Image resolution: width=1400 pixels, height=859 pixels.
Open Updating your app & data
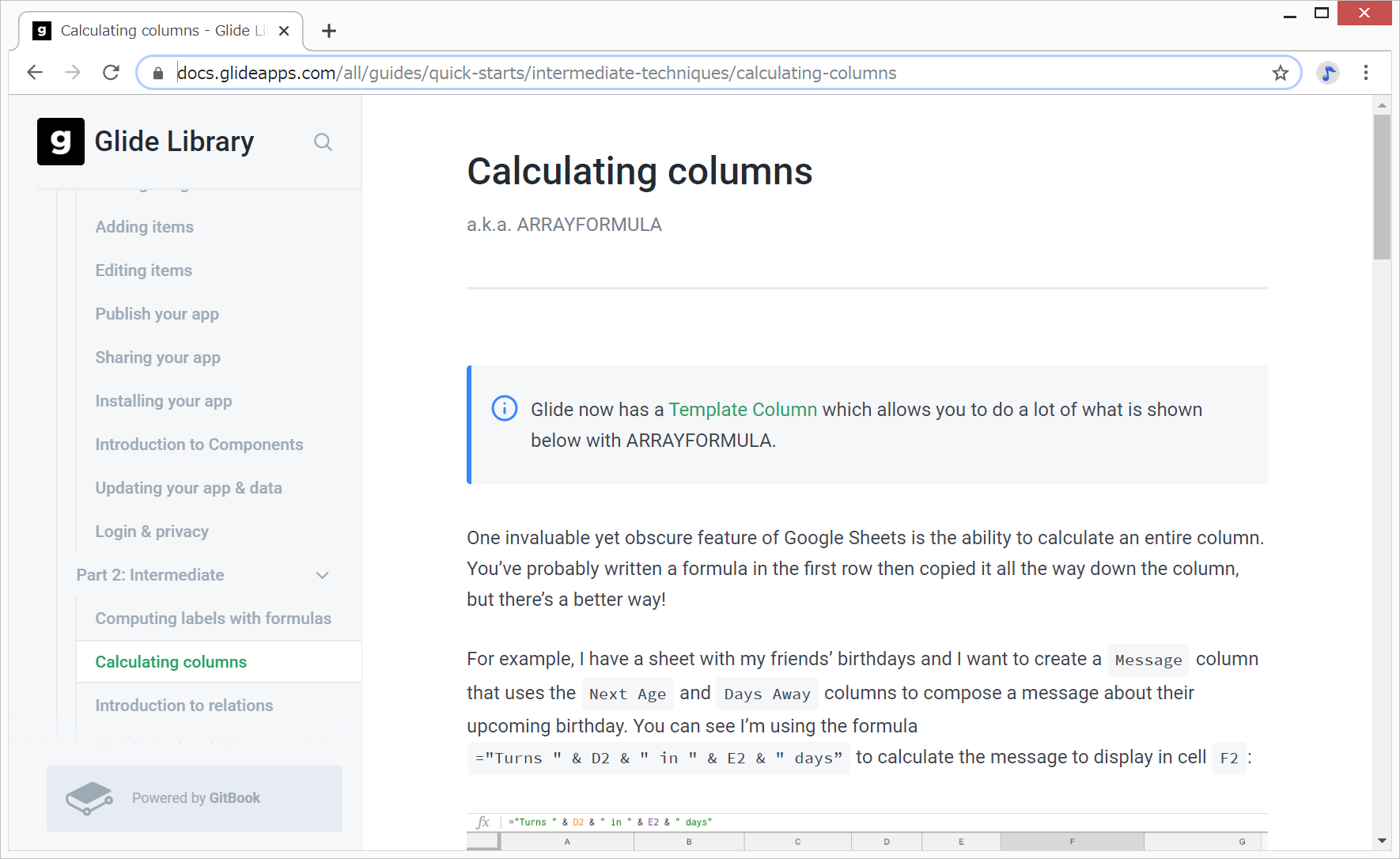[189, 488]
